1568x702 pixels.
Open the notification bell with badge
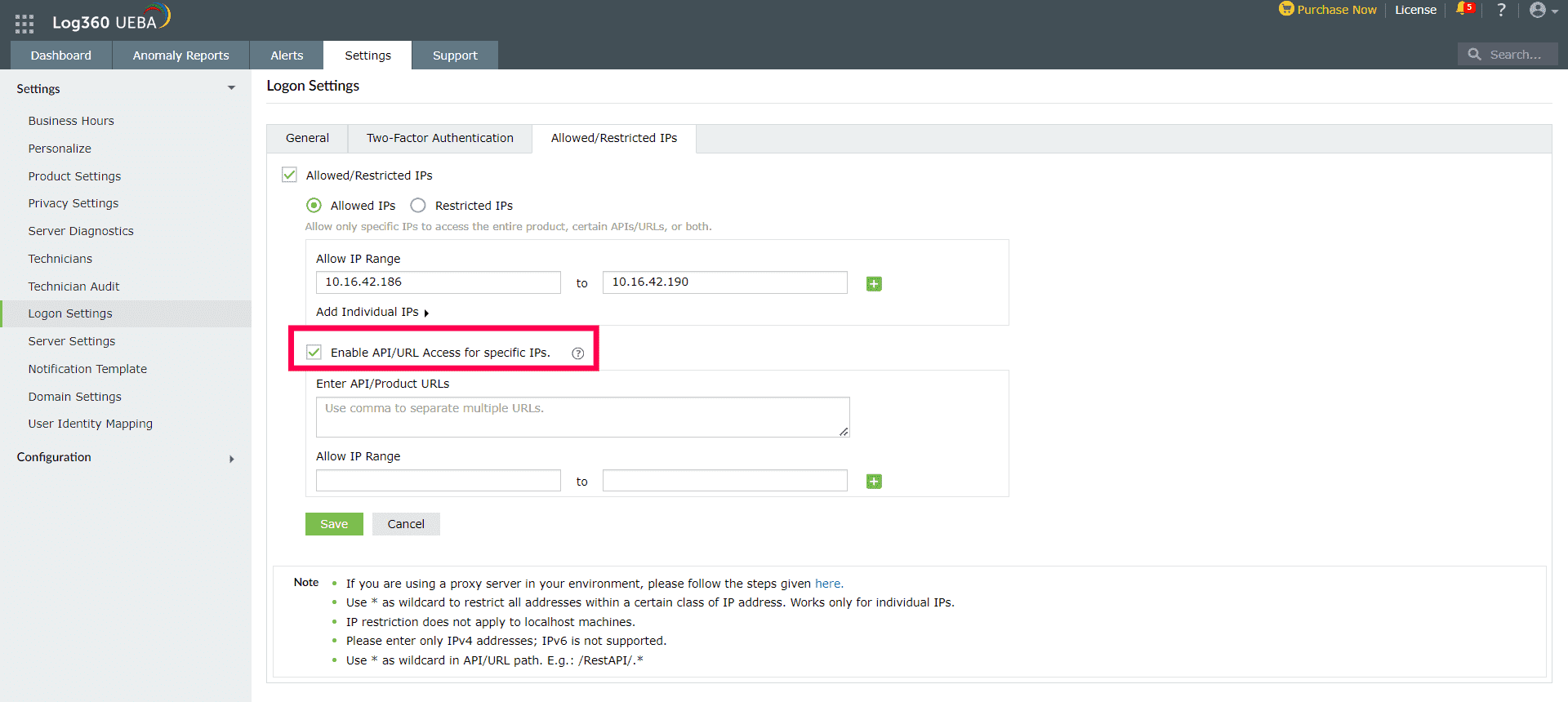point(1465,9)
